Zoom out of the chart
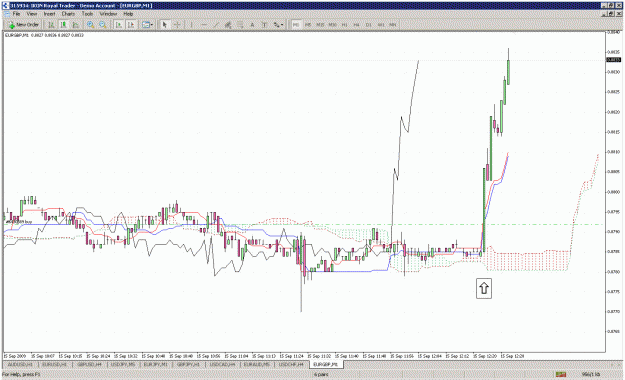The width and height of the screenshot is (625, 380). click(x=103, y=25)
